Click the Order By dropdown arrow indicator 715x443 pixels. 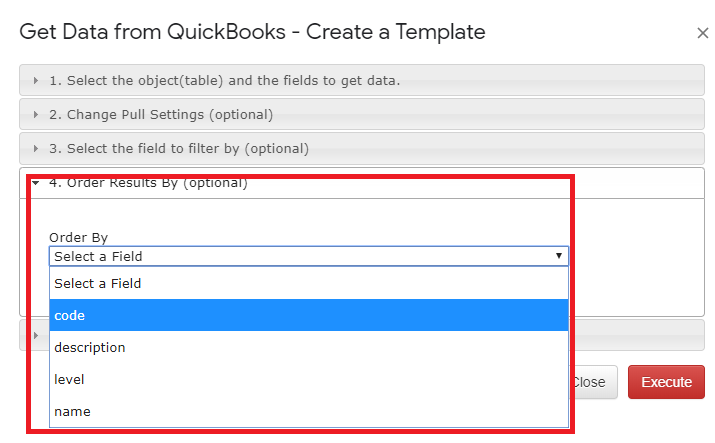[559, 256]
